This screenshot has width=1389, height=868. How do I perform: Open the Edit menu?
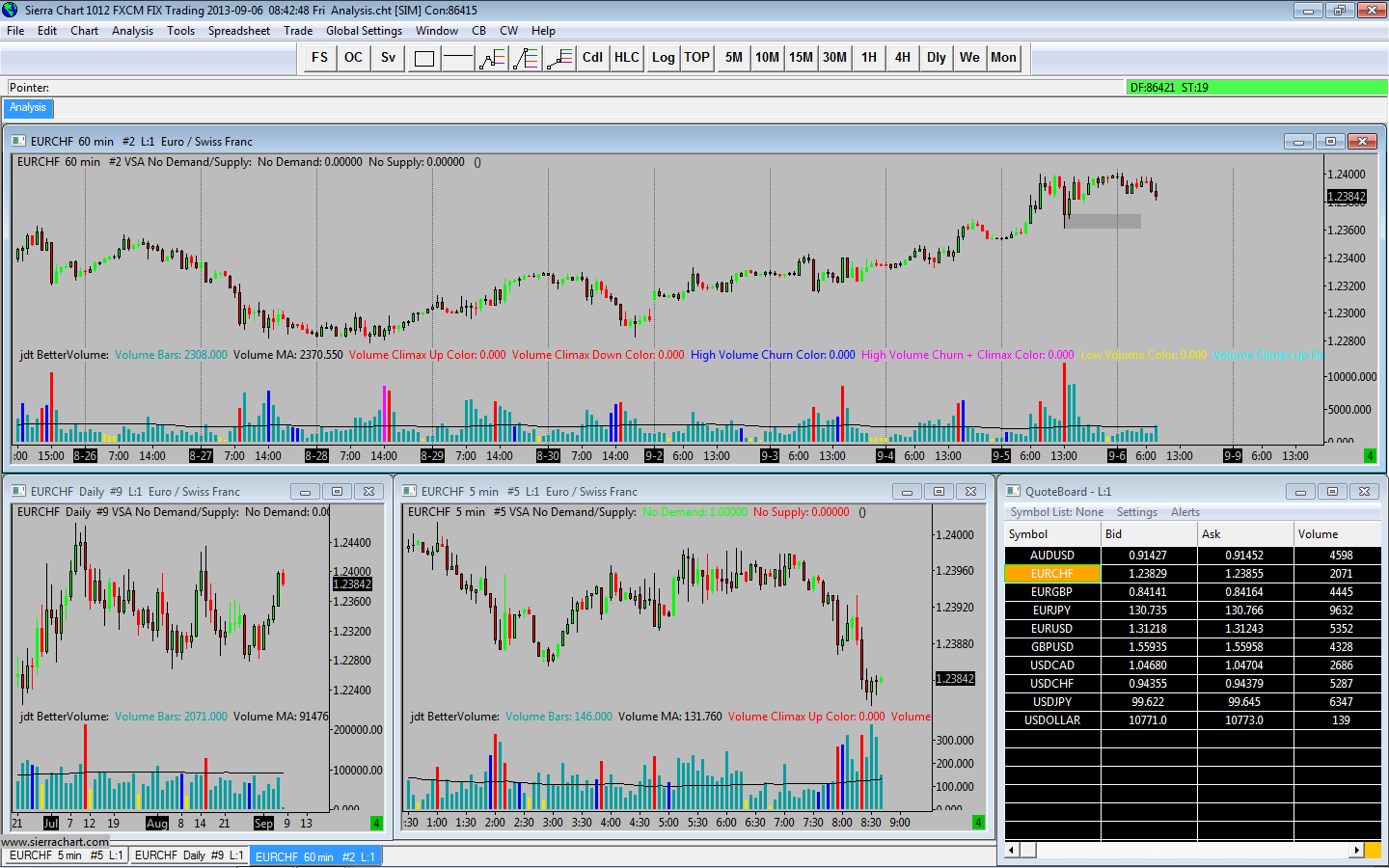click(47, 31)
